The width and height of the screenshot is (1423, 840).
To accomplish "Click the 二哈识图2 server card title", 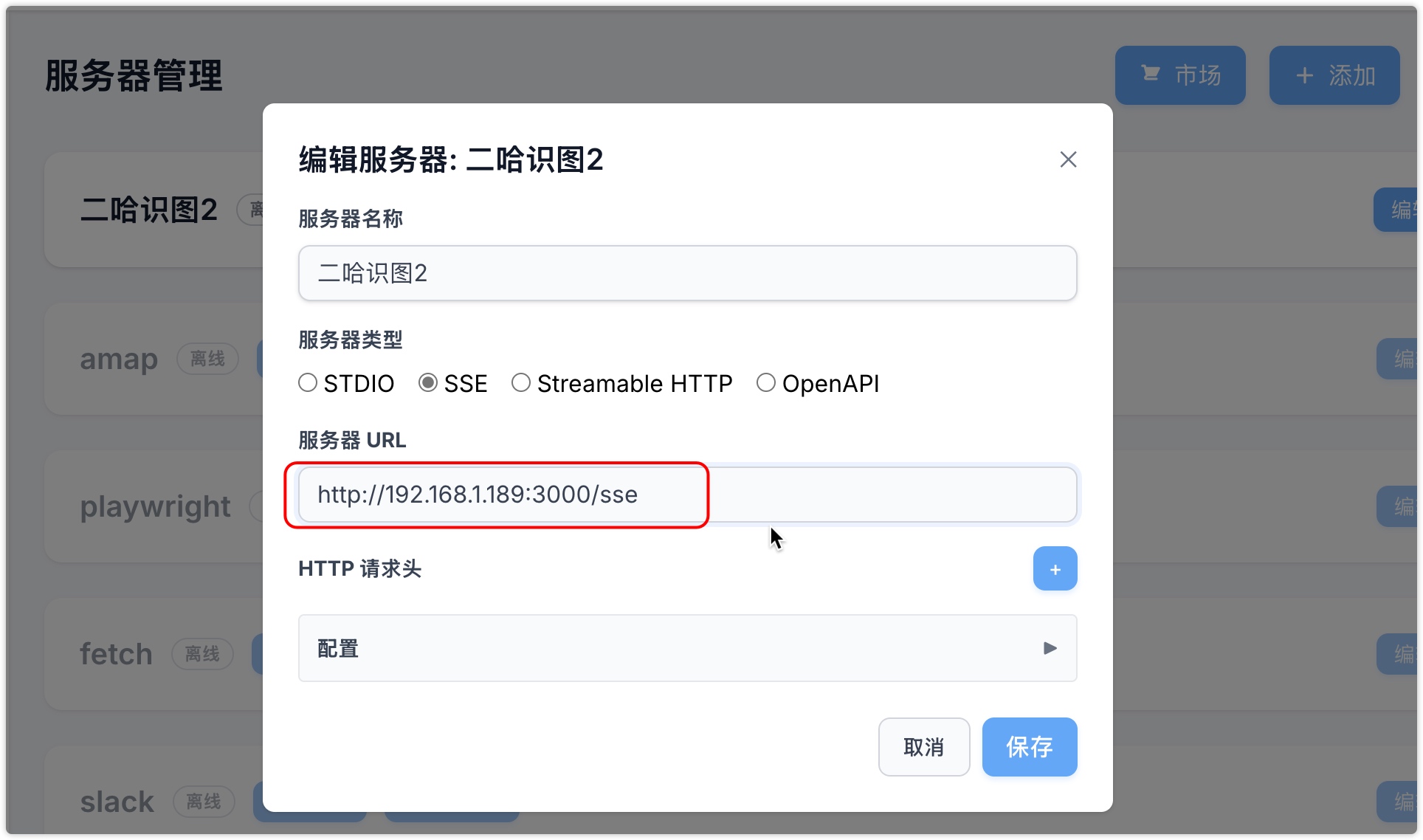I will [148, 210].
